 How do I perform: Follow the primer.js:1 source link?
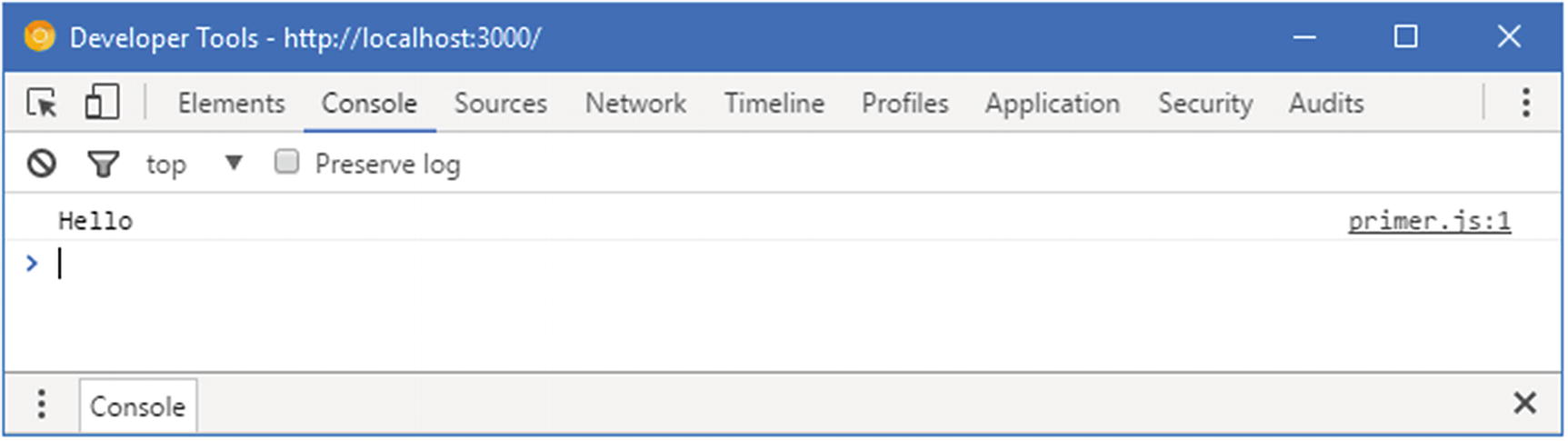tap(1428, 221)
